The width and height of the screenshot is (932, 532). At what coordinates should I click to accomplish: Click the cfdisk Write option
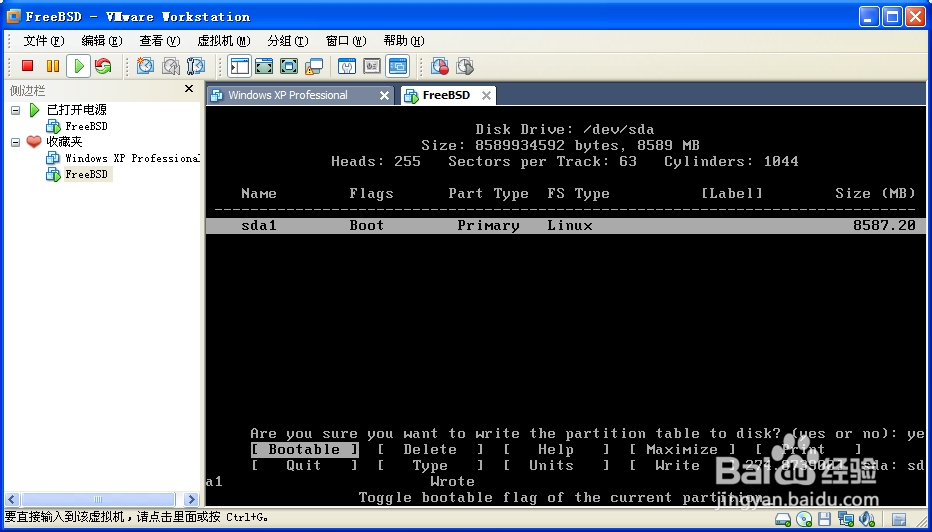(x=682, y=466)
